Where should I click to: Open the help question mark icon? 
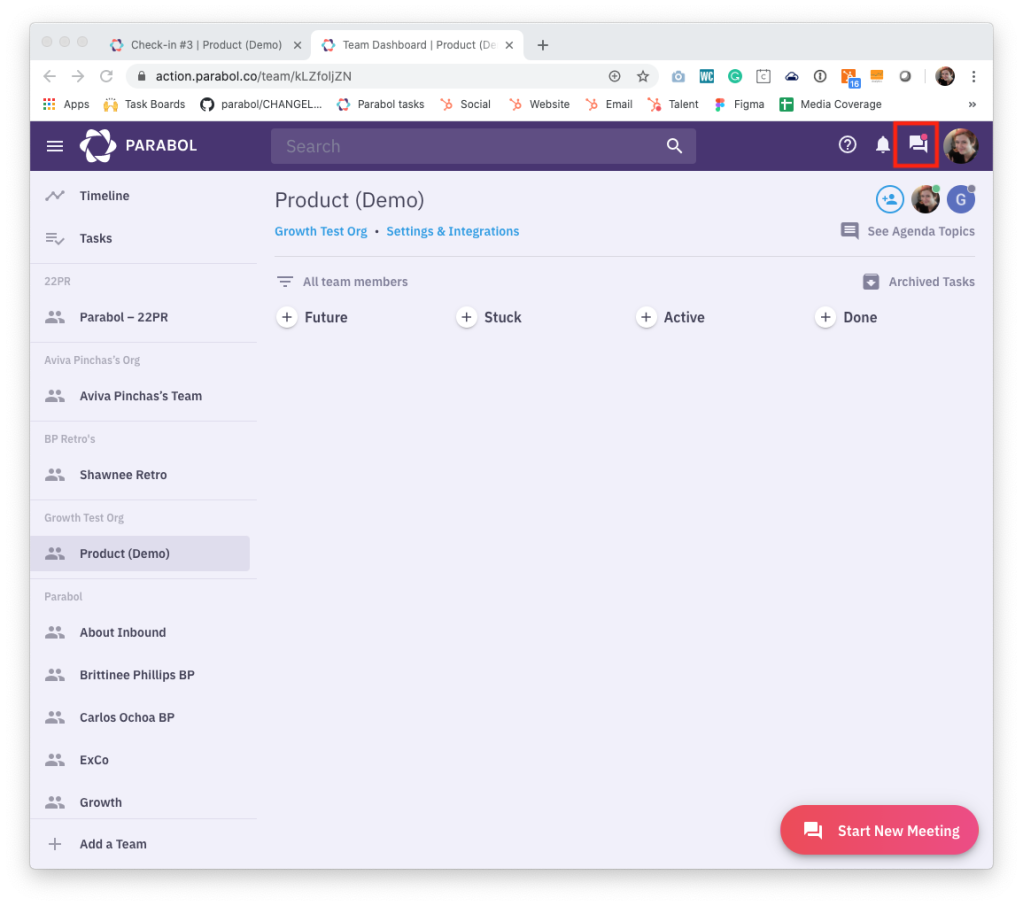tap(847, 145)
